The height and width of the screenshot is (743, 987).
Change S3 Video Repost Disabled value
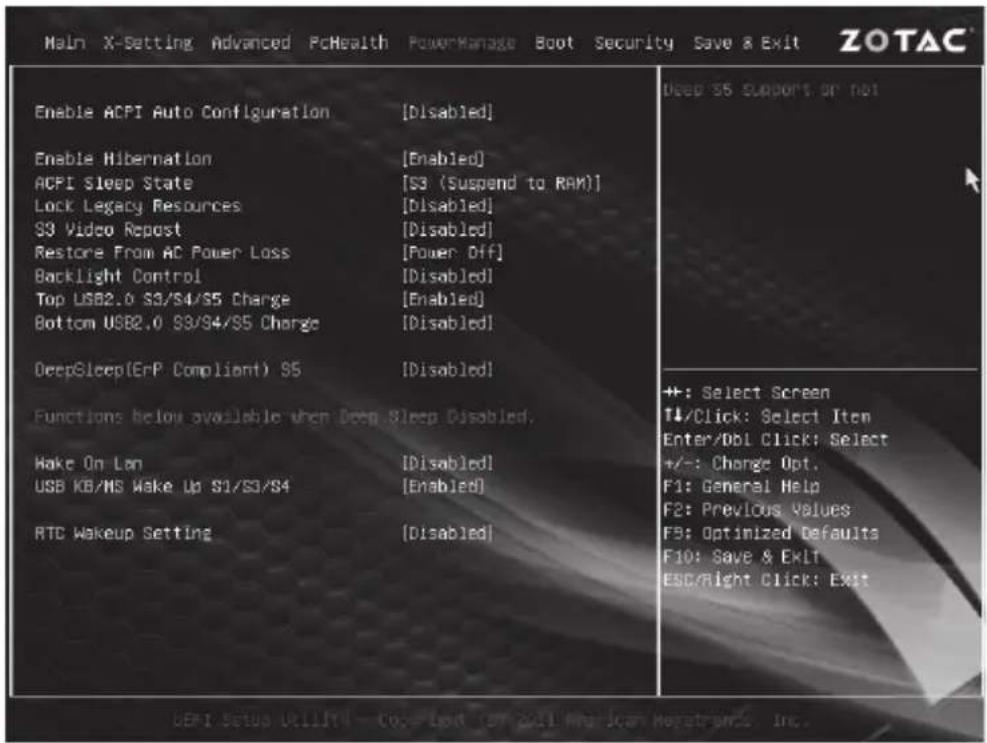click(x=448, y=229)
